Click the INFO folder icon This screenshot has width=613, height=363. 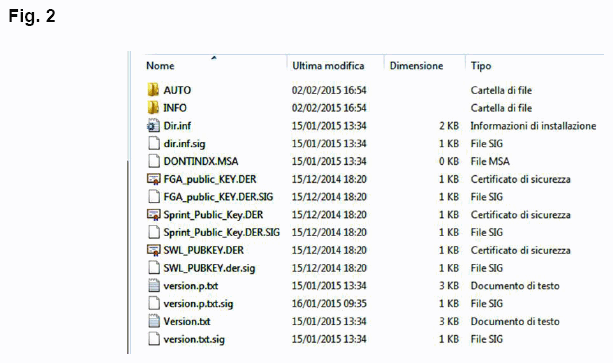point(153,107)
